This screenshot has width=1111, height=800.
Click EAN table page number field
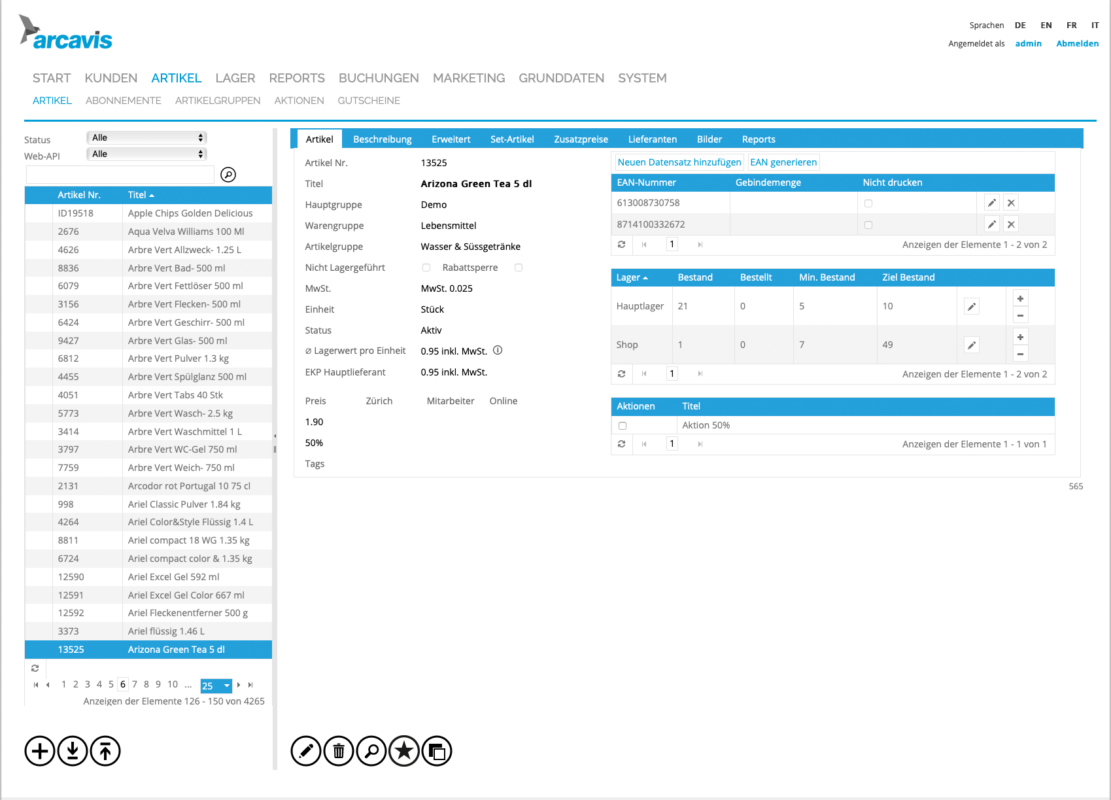pos(672,244)
